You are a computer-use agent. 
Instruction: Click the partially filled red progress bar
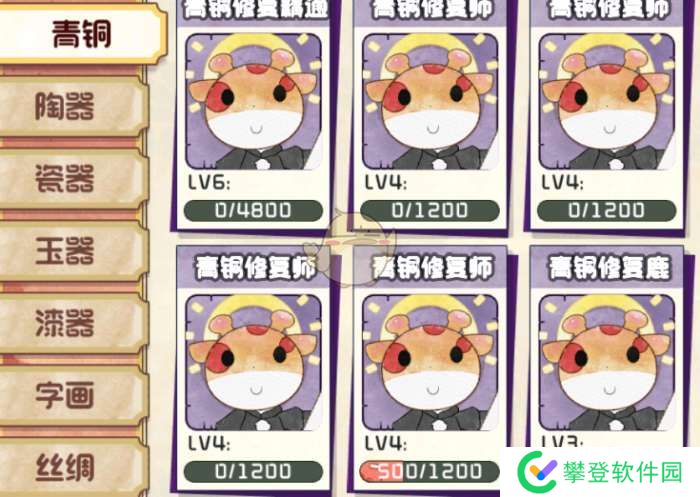pyautogui.click(x=430, y=472)
